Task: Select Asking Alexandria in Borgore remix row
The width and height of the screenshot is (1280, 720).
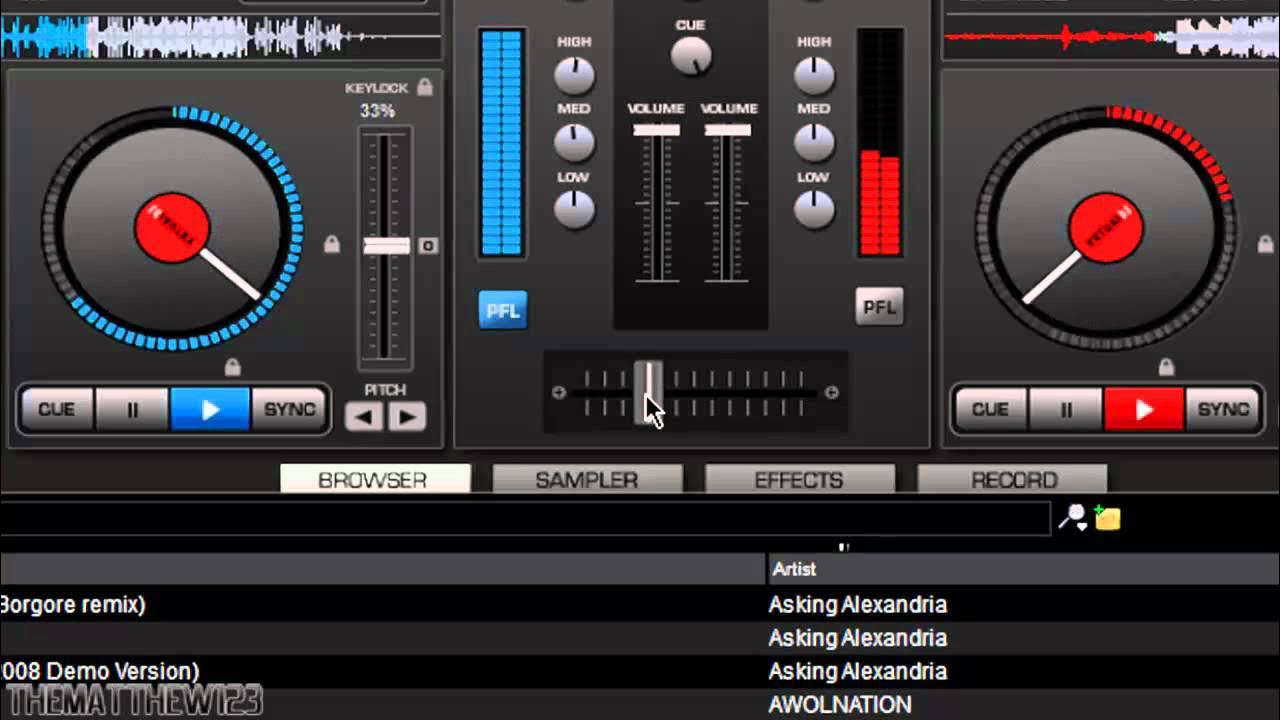Action: [857, 604]
